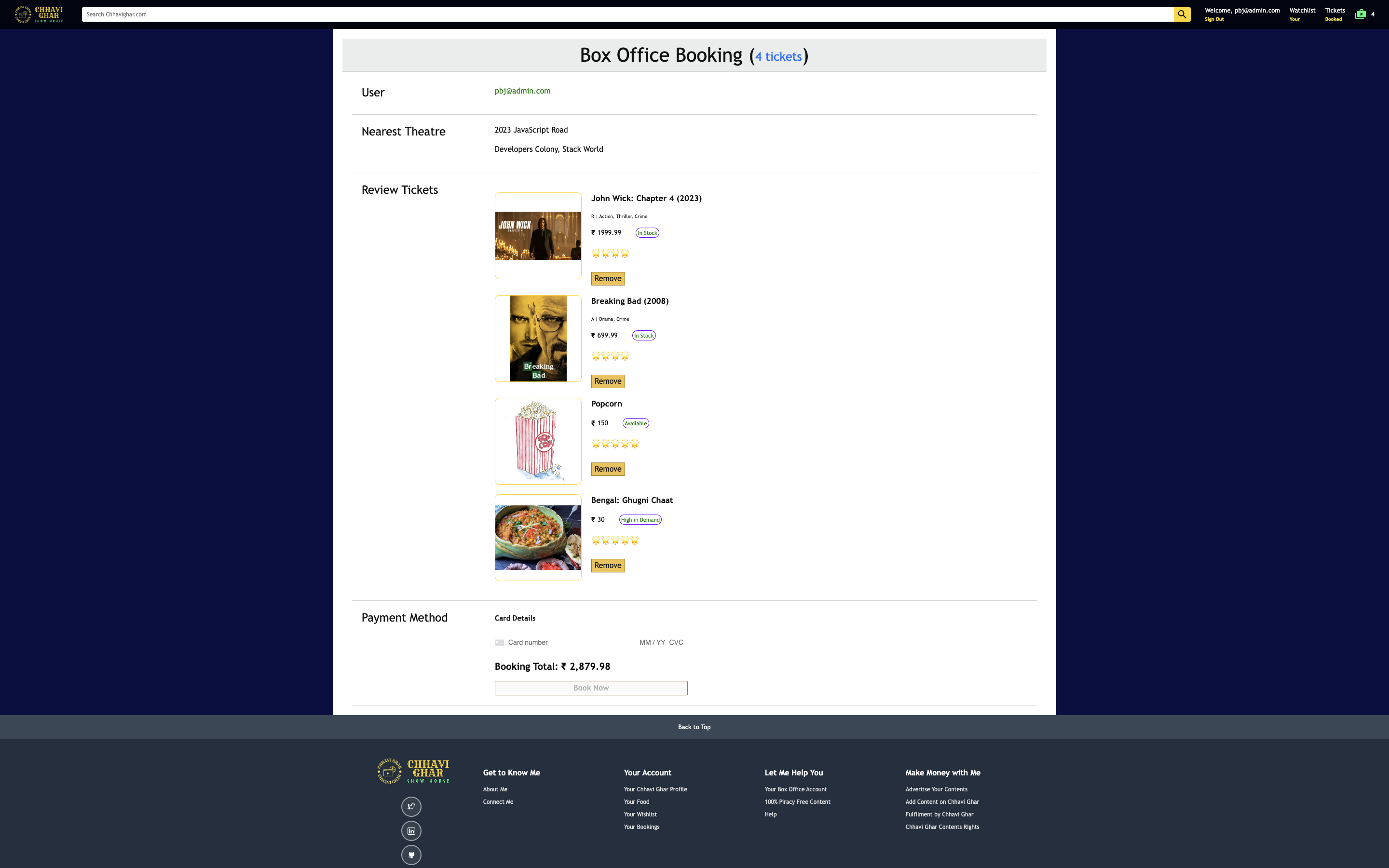
Task: Sign Out of pbj@admin.com
Action: 1214,19
